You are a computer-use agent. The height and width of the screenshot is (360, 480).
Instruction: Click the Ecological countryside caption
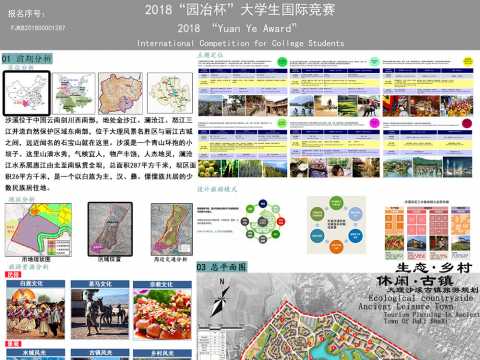coord(421,298)
